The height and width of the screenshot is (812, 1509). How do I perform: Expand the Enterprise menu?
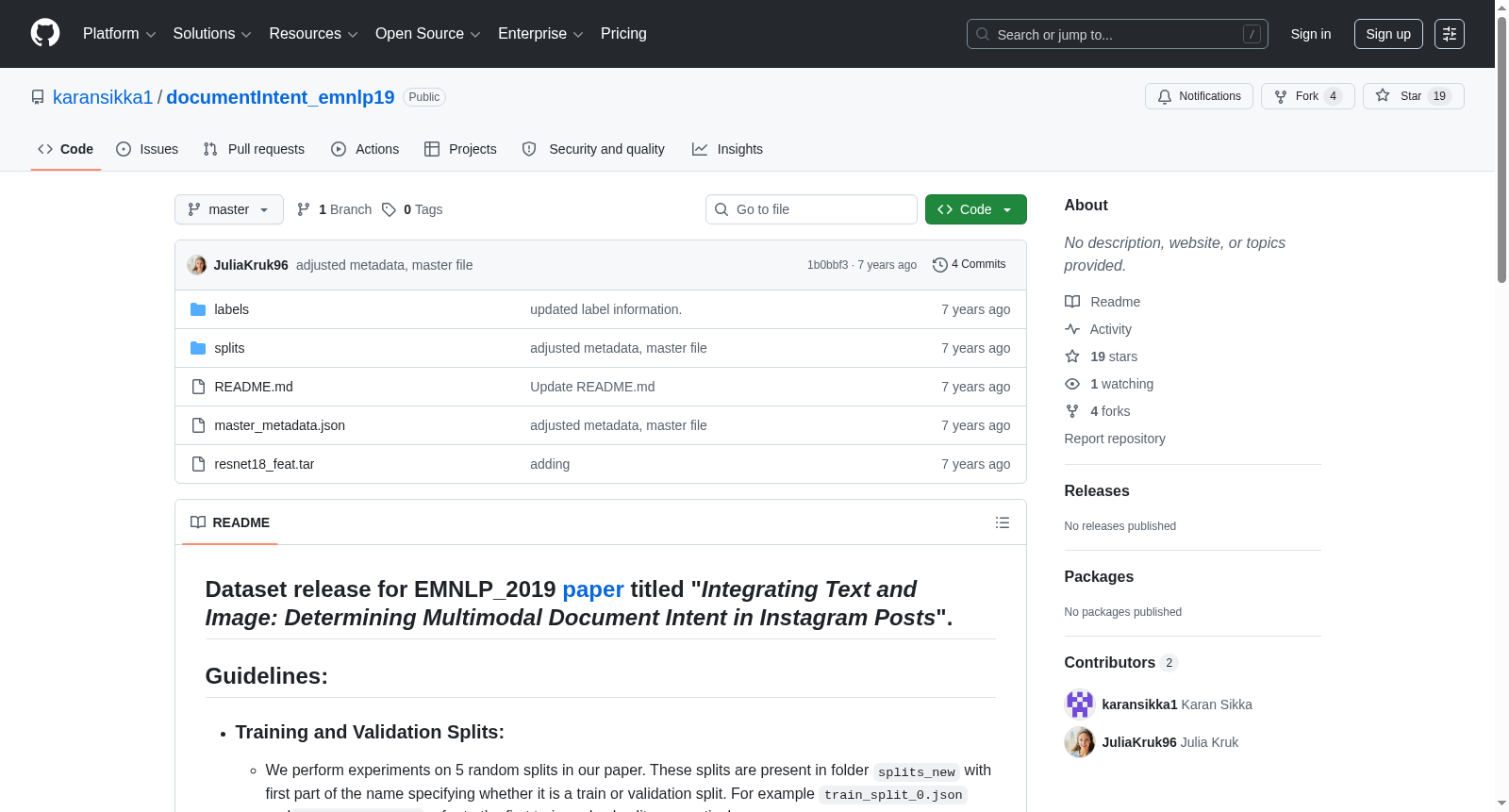click(540, 34)
